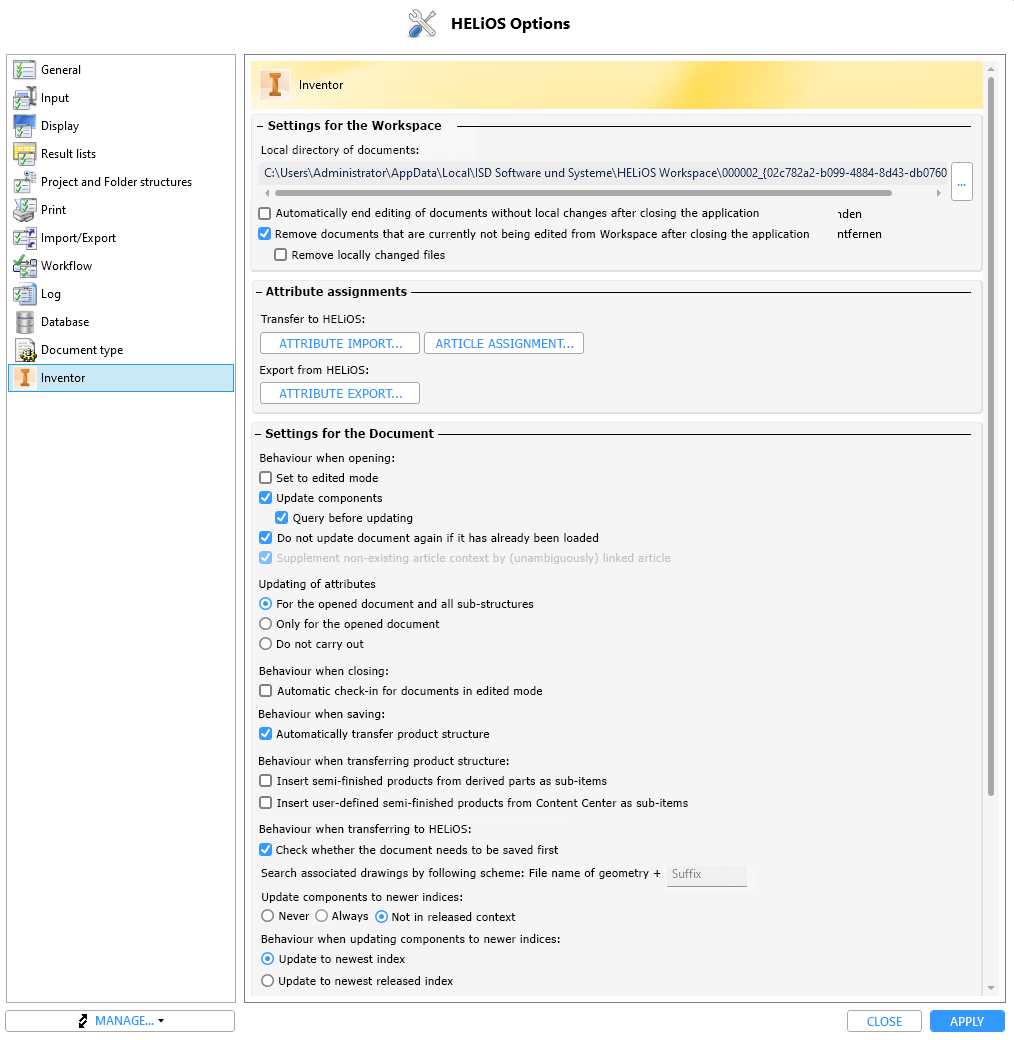The height and width of the screenshot is (1040, 1014).
Task: Click the directory path horizontal scrollbar
Action: (584, 193)
